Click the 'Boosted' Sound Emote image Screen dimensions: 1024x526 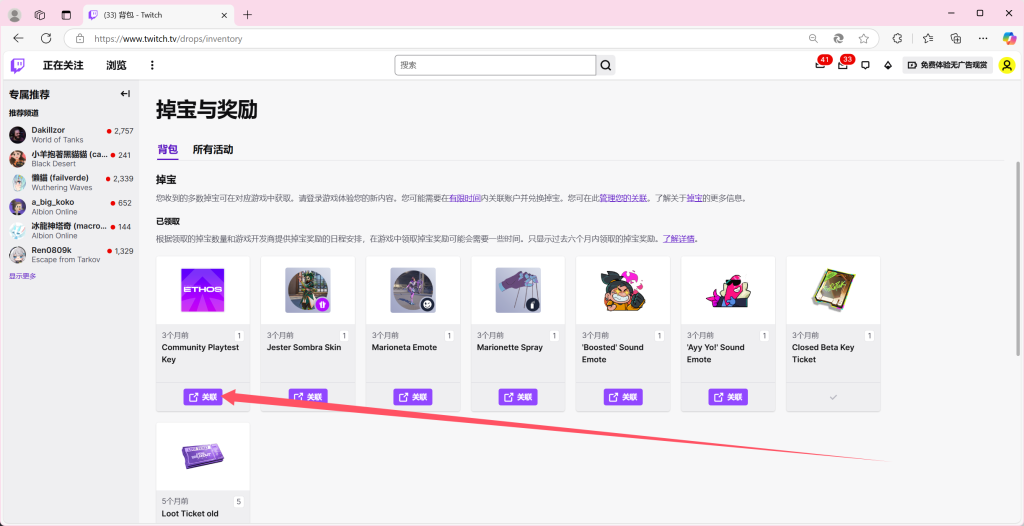[622, 290]
